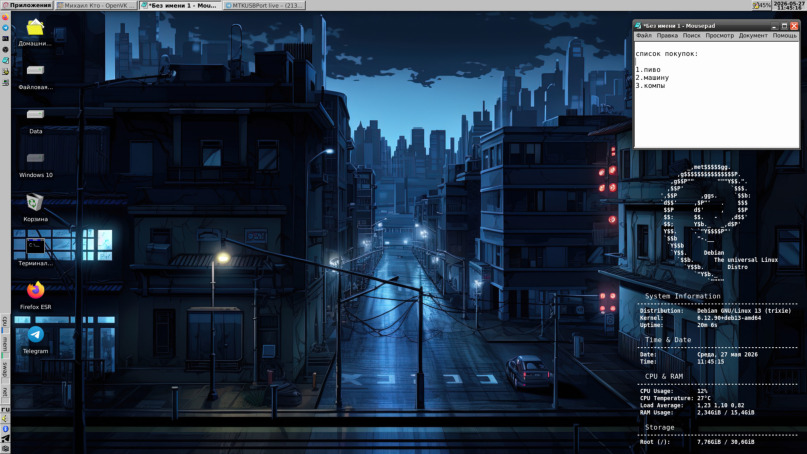
Task: Click the net traffic monitor
Action: tap(5, 394)
